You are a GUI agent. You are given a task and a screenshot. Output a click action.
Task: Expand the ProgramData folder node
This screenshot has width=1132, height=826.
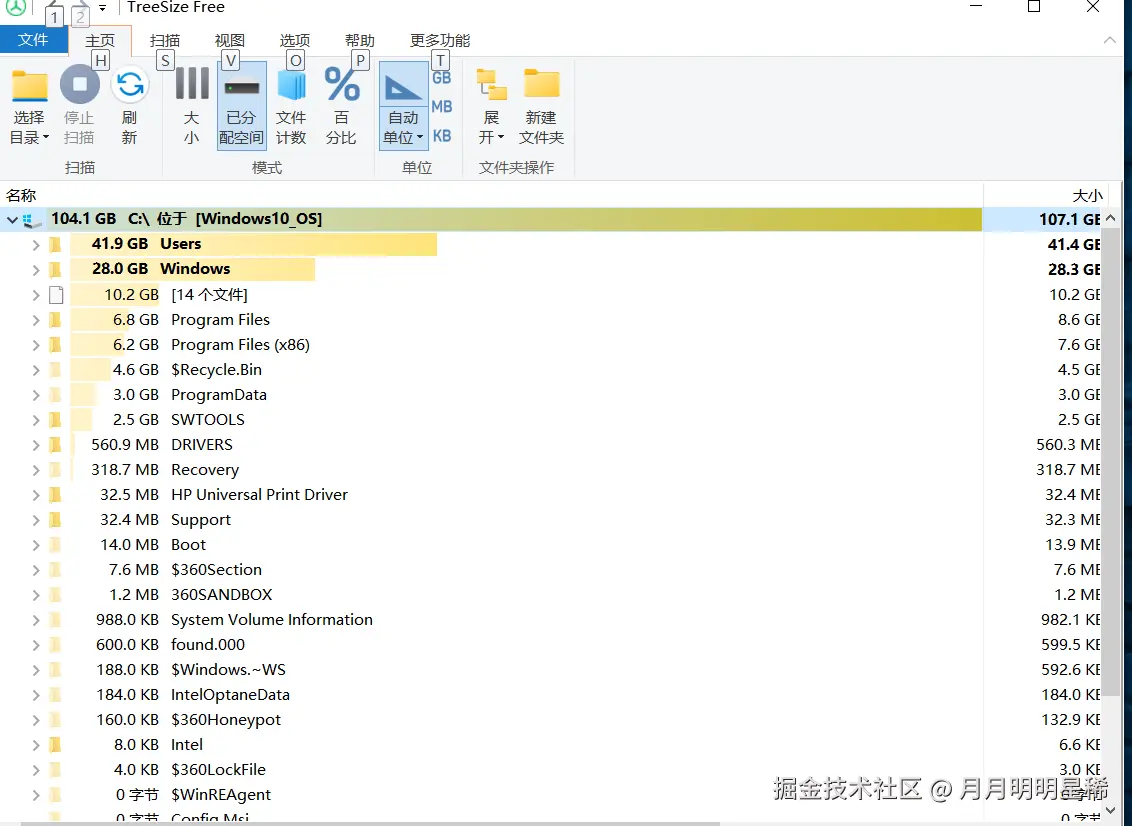click(35, 395)
